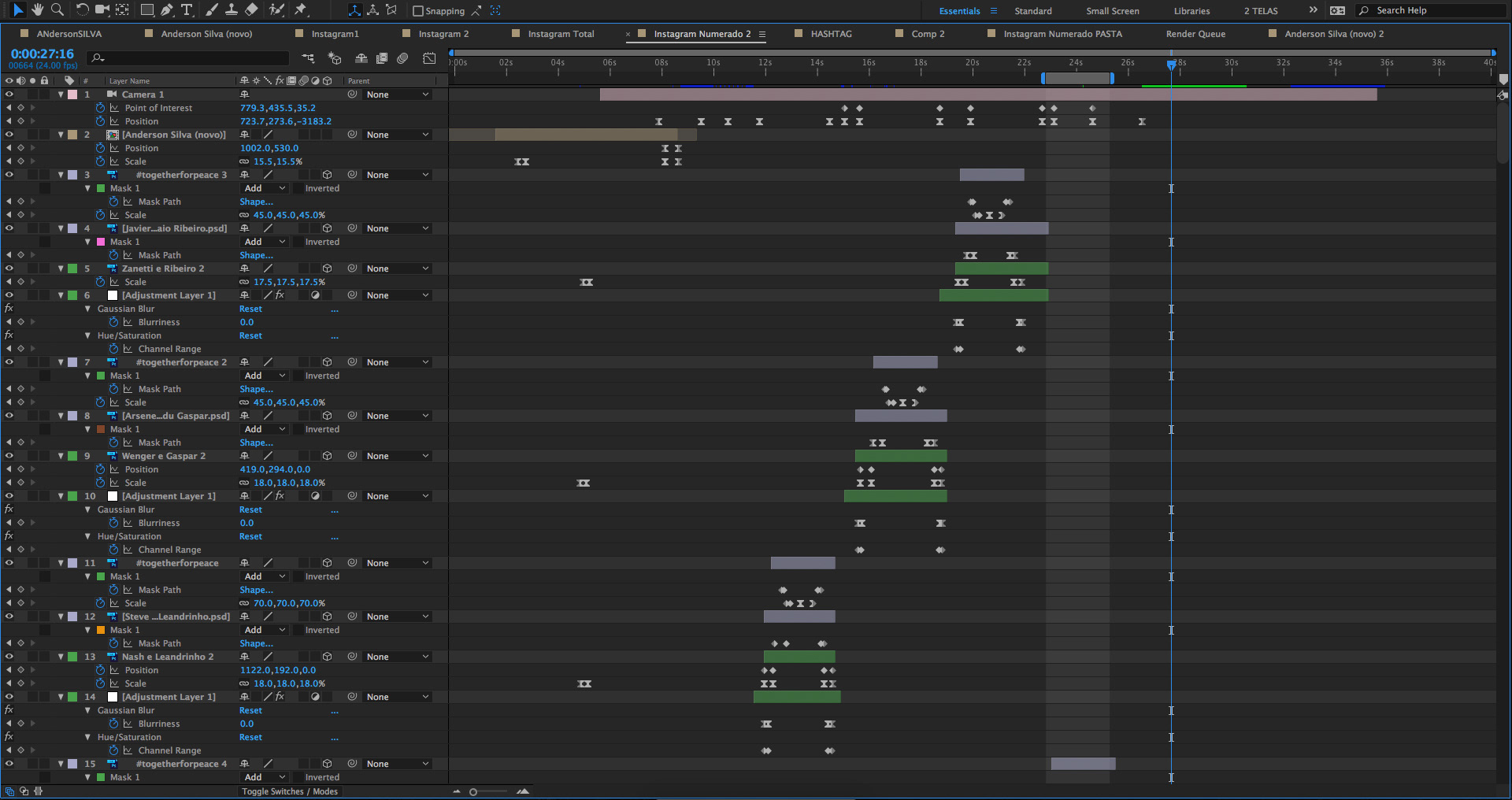Open Parent dropdown for Camera 1
Viewport: 1512px width, 800px height.
pos(398,94)
